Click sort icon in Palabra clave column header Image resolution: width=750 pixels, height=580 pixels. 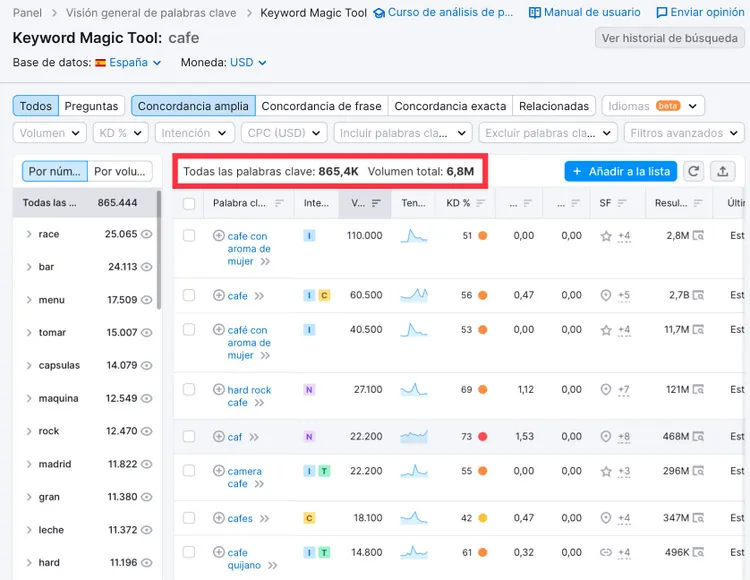tap(279, 203)
